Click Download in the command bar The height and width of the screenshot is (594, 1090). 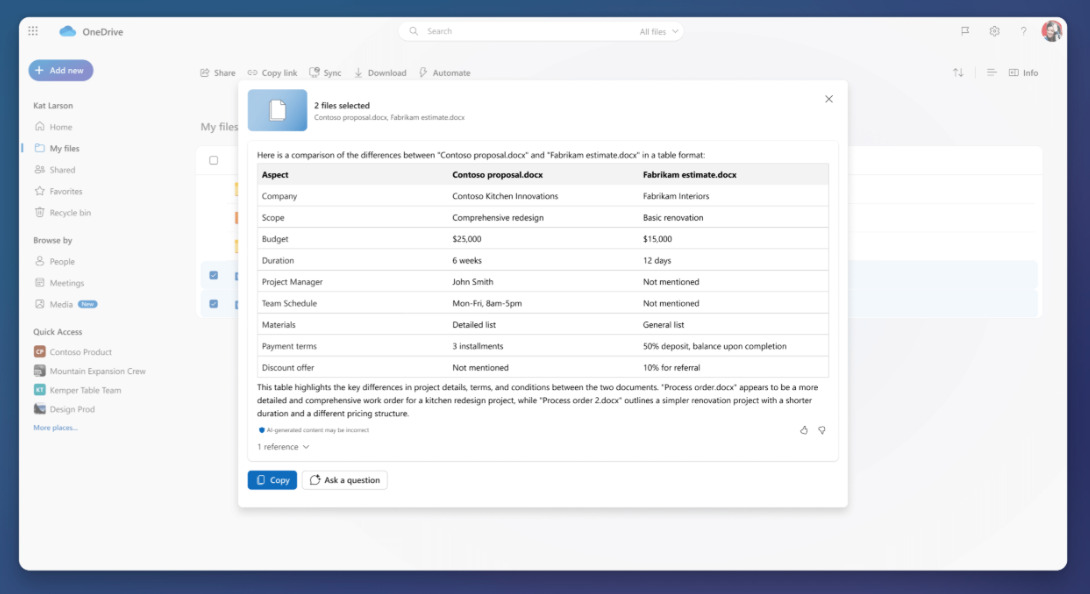(380, 72)
